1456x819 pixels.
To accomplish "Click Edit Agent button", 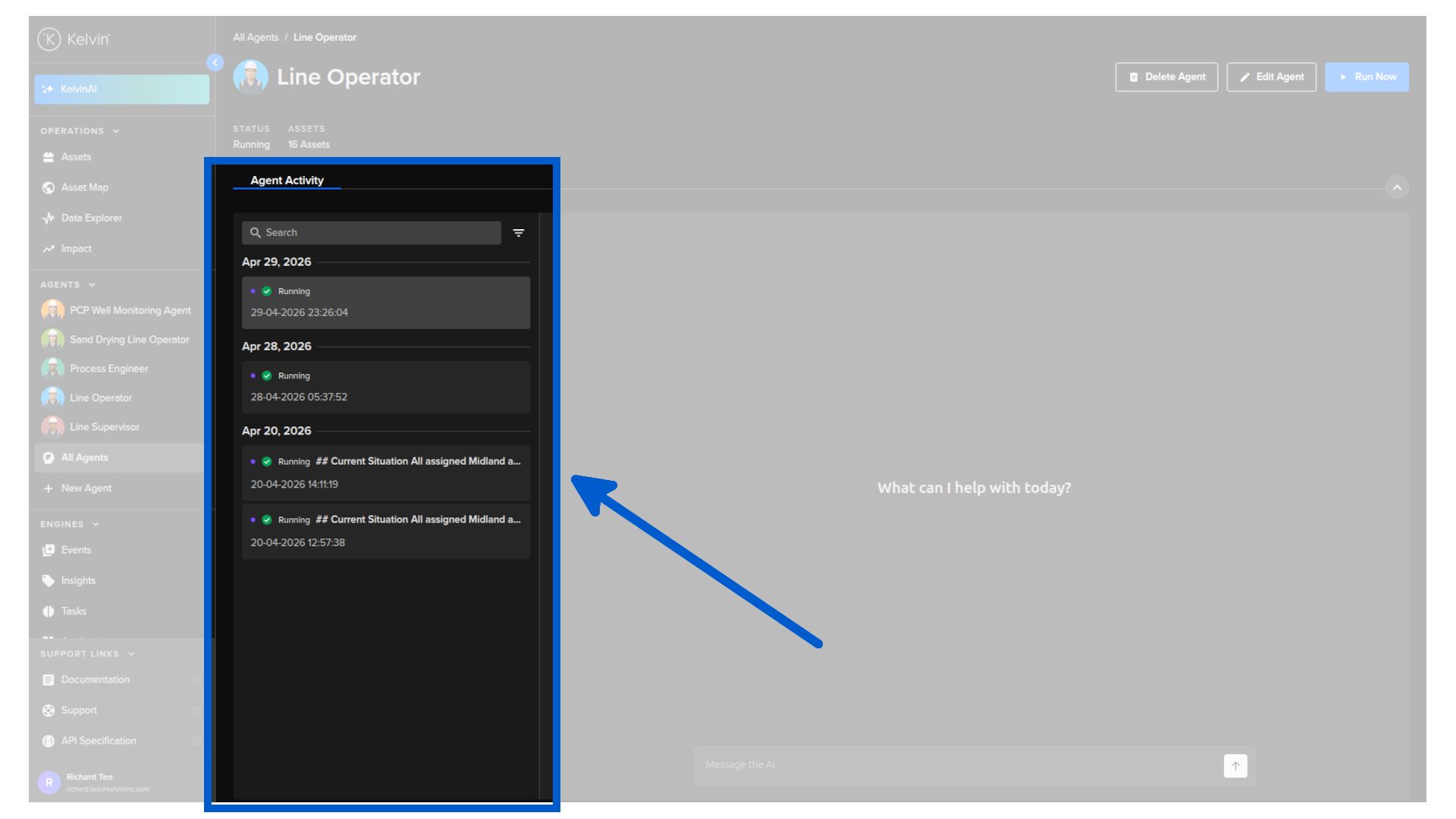I will point(1271,77).
